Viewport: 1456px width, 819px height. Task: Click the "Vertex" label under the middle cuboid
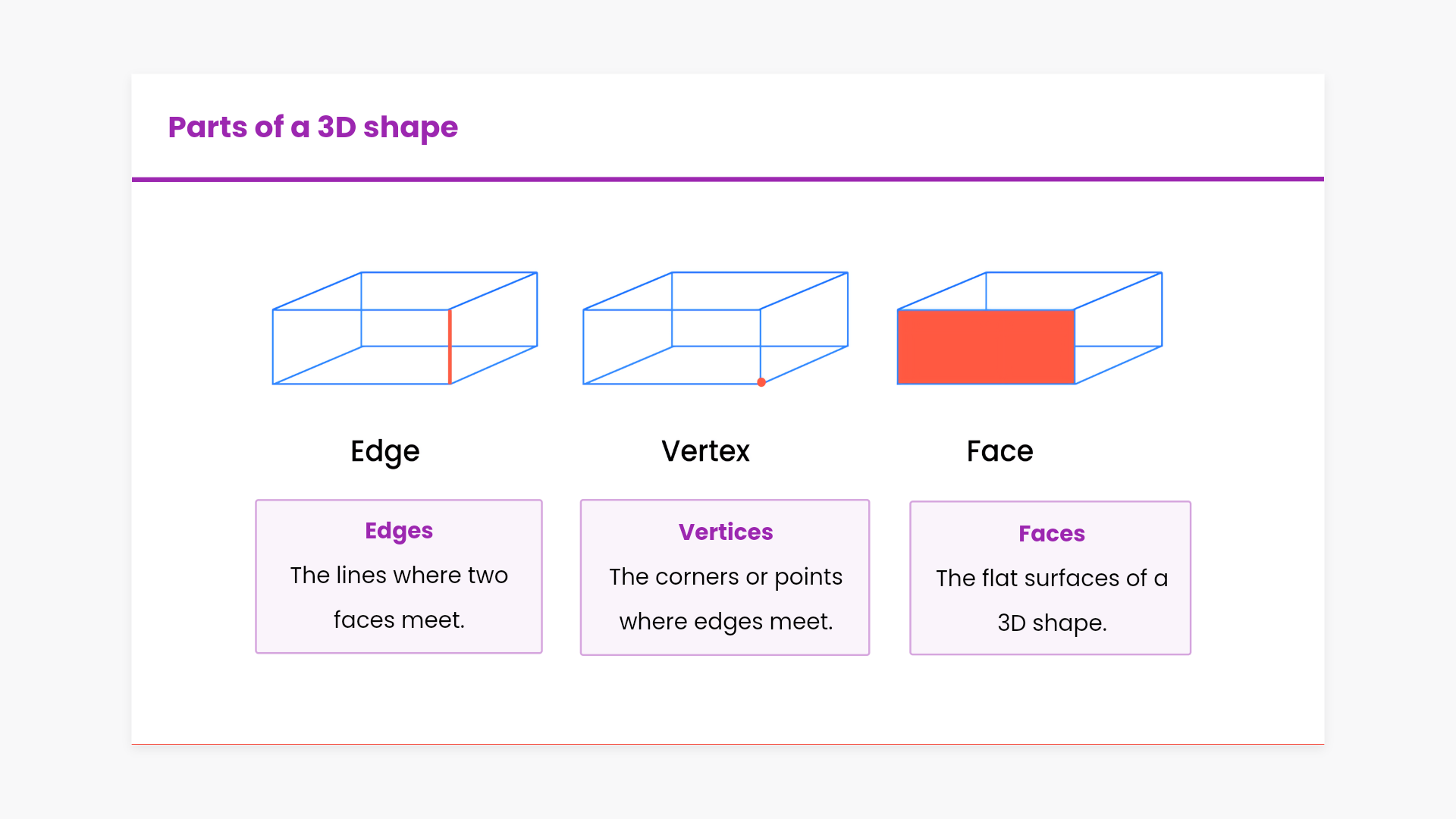coord(705,451)
